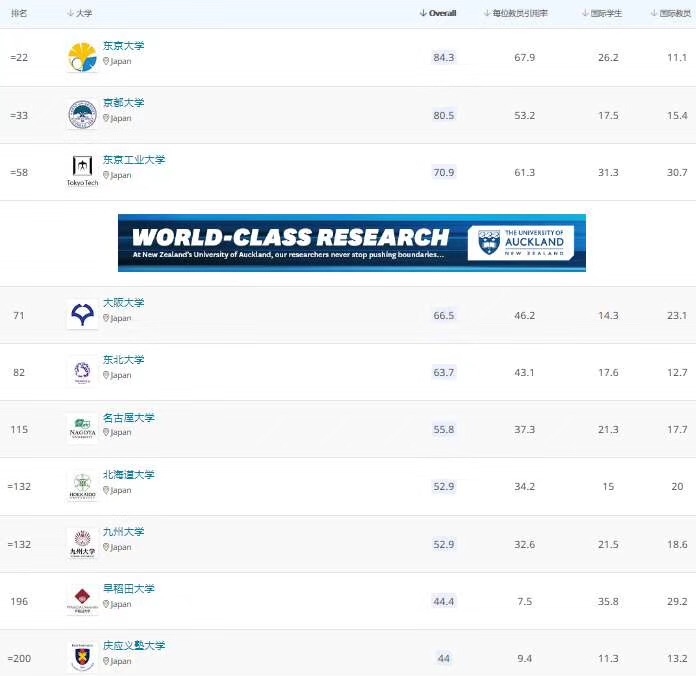
Task: Click location pin under 早稻田大学
Action: tap(106, 604)
